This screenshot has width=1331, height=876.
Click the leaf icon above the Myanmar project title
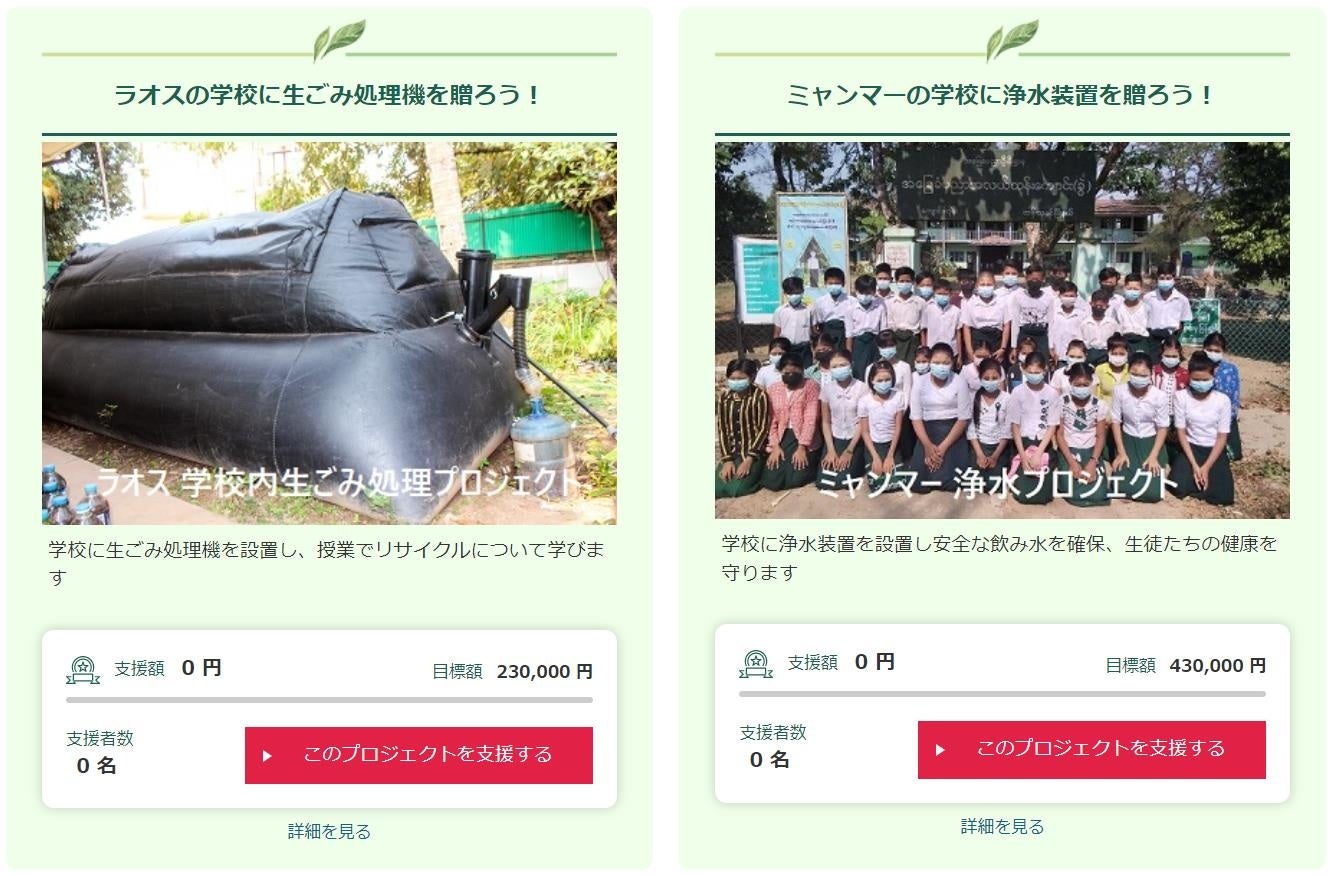[1012, 41]
